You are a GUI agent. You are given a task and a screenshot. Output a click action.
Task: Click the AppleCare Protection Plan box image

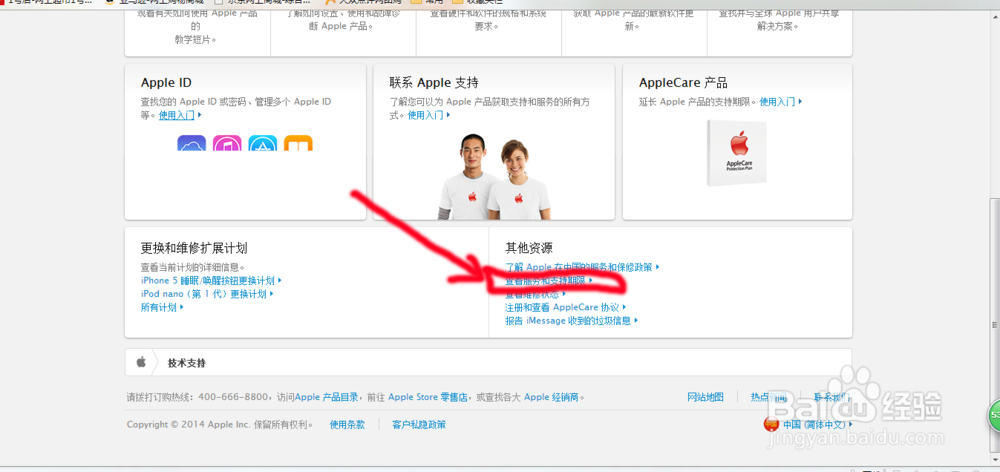tap(737, 153)
